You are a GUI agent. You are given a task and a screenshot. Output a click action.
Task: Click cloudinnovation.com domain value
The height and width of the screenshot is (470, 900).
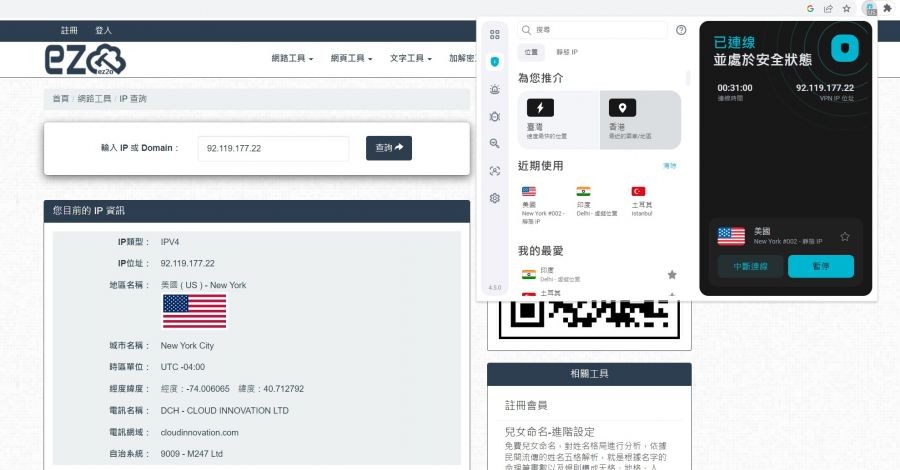(199, 433)
